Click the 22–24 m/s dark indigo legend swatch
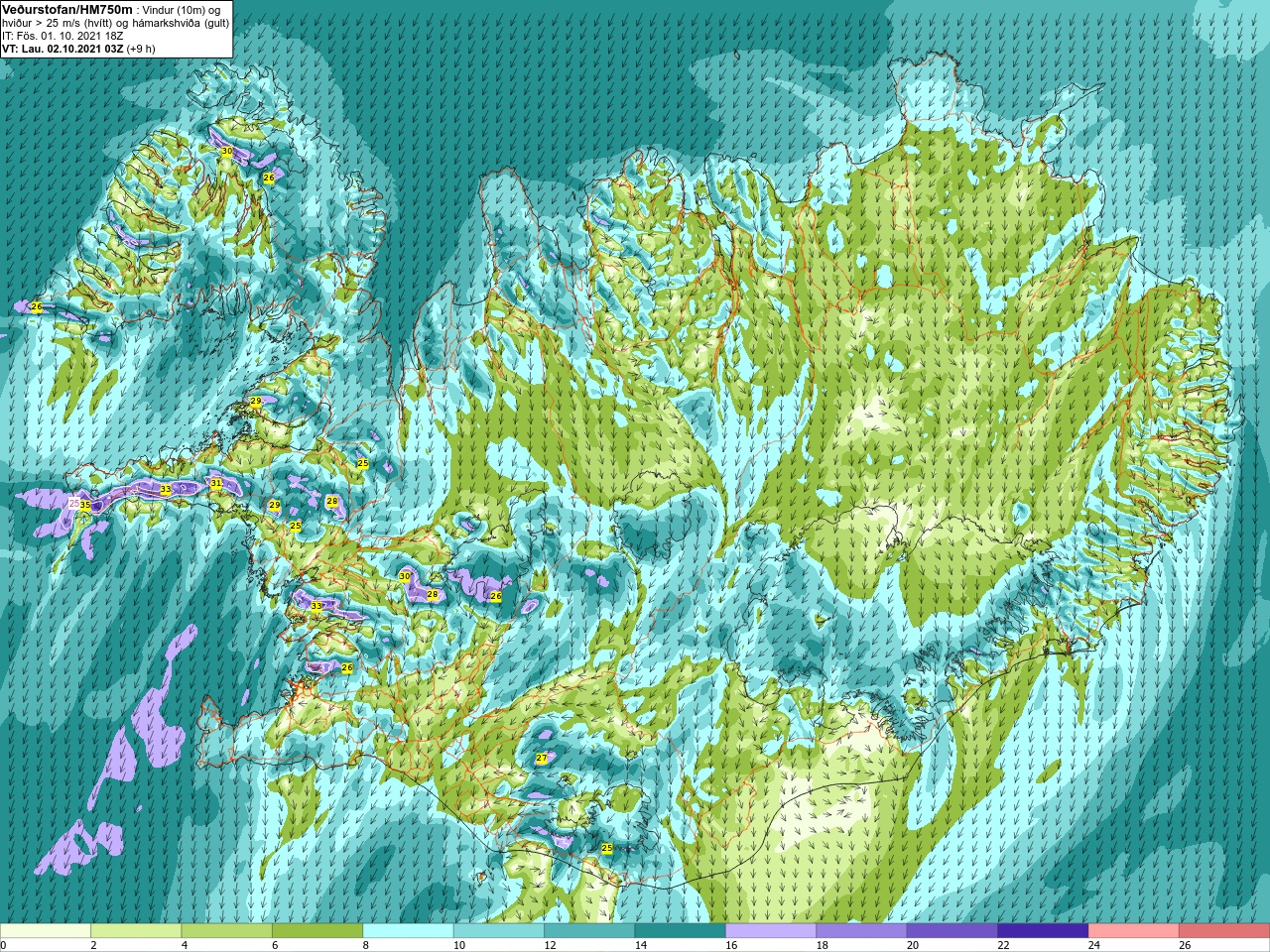 [x=1044, y=931]
